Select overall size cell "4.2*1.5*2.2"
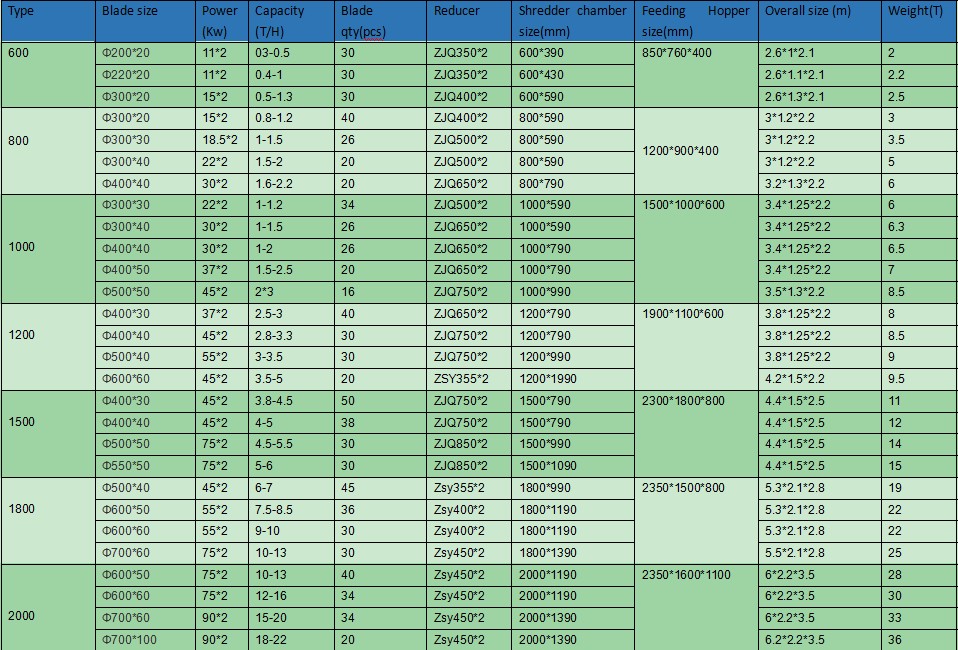 (x=819, y=379)
